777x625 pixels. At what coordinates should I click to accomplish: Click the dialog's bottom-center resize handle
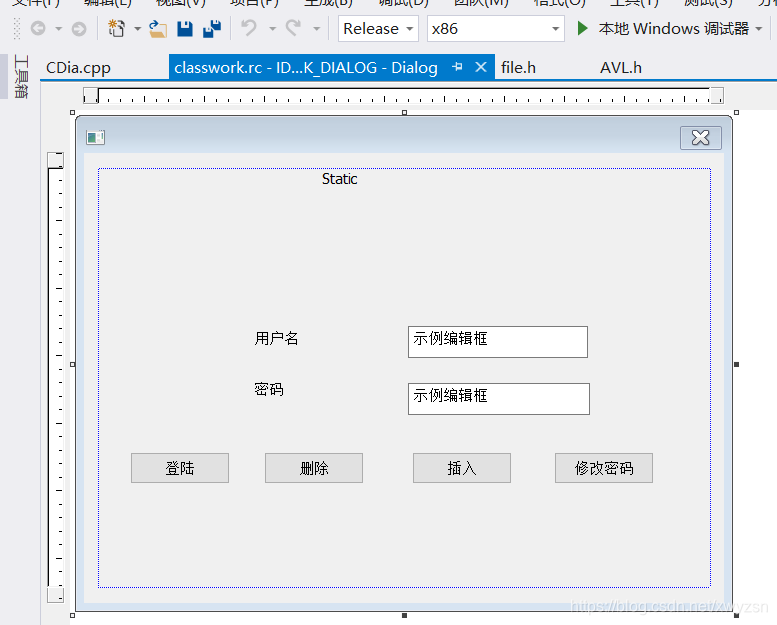[x=404, y=616]
